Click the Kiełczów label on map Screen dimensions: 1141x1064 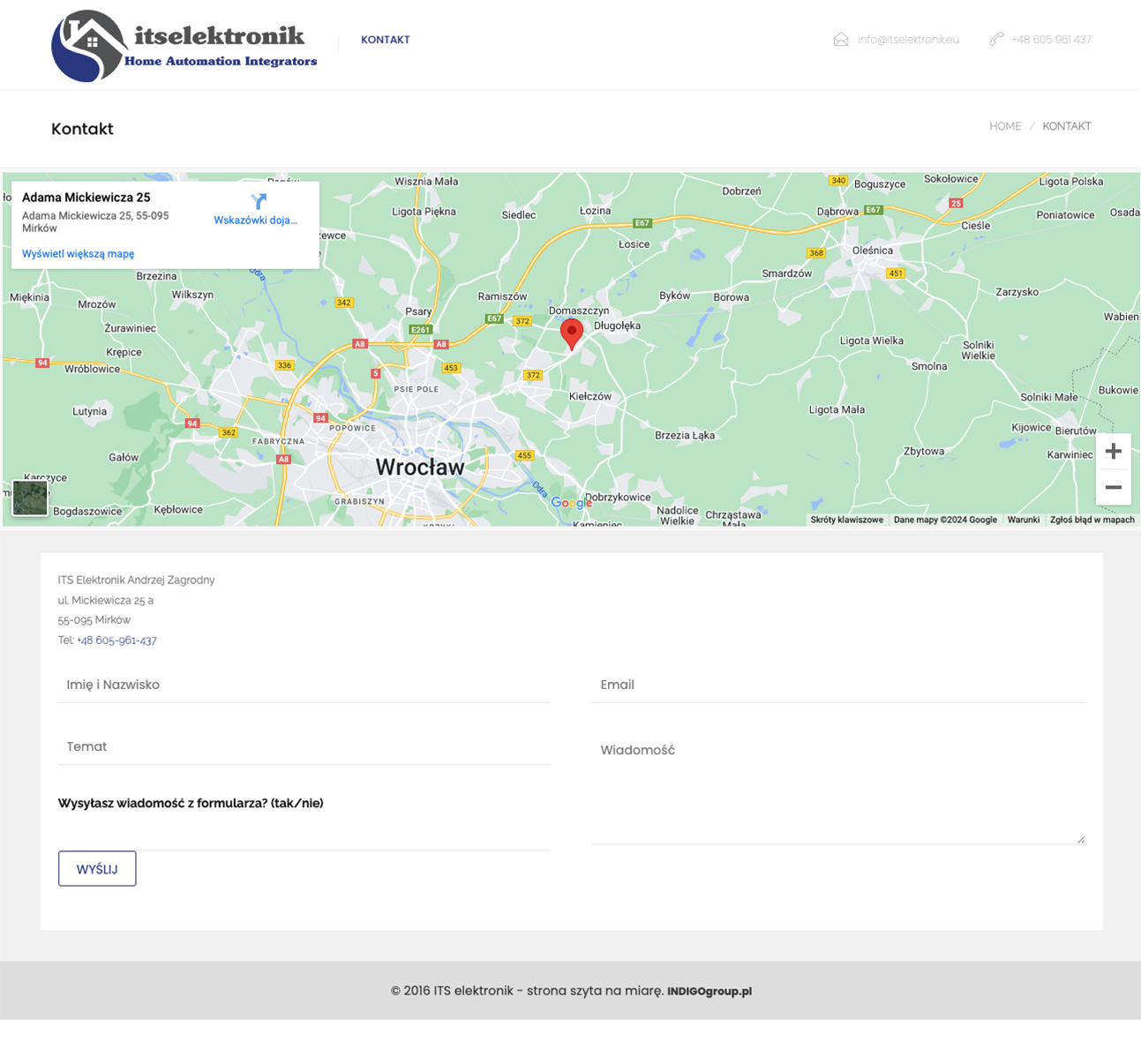point(590,397)
